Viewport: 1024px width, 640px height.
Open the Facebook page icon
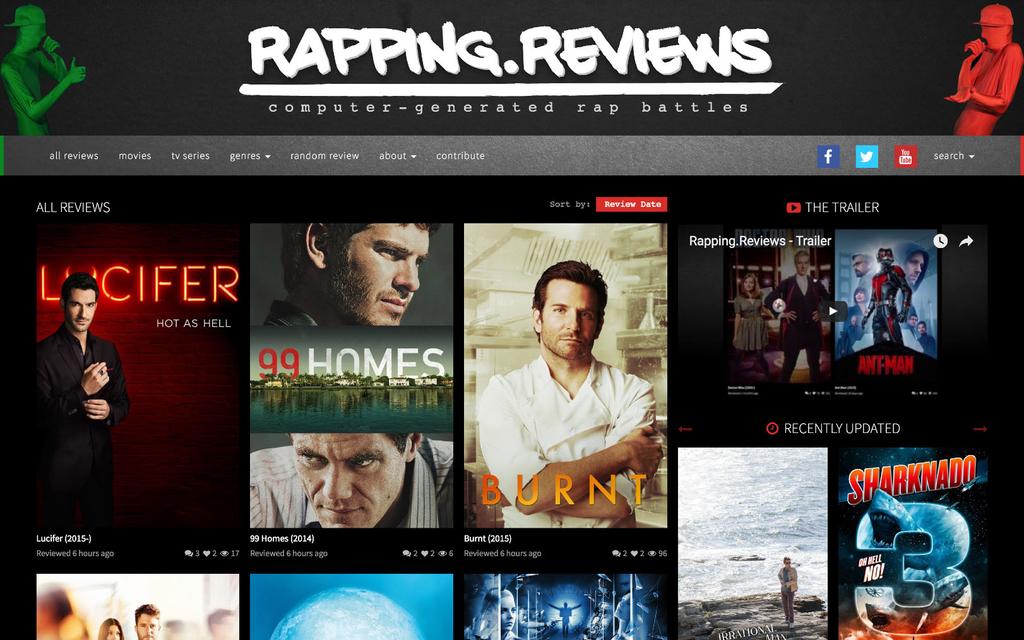coord(828,156)
